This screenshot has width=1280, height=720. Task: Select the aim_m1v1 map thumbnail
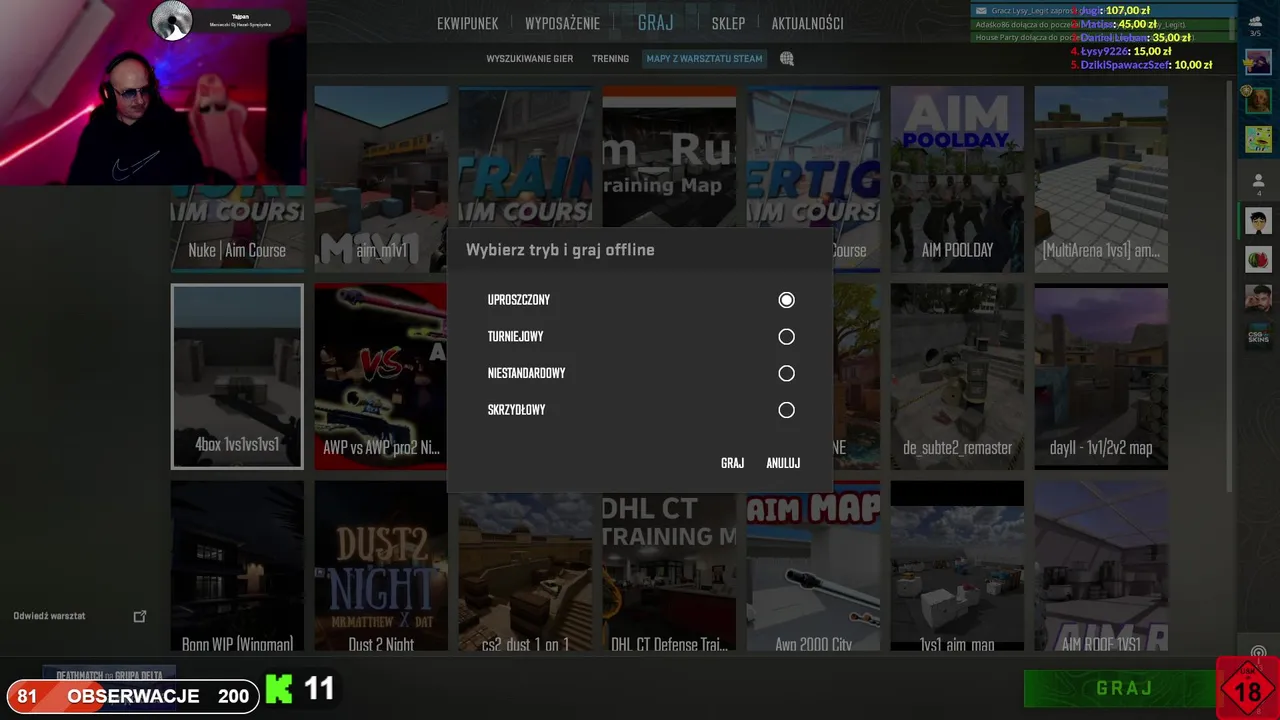click(381, 179)
